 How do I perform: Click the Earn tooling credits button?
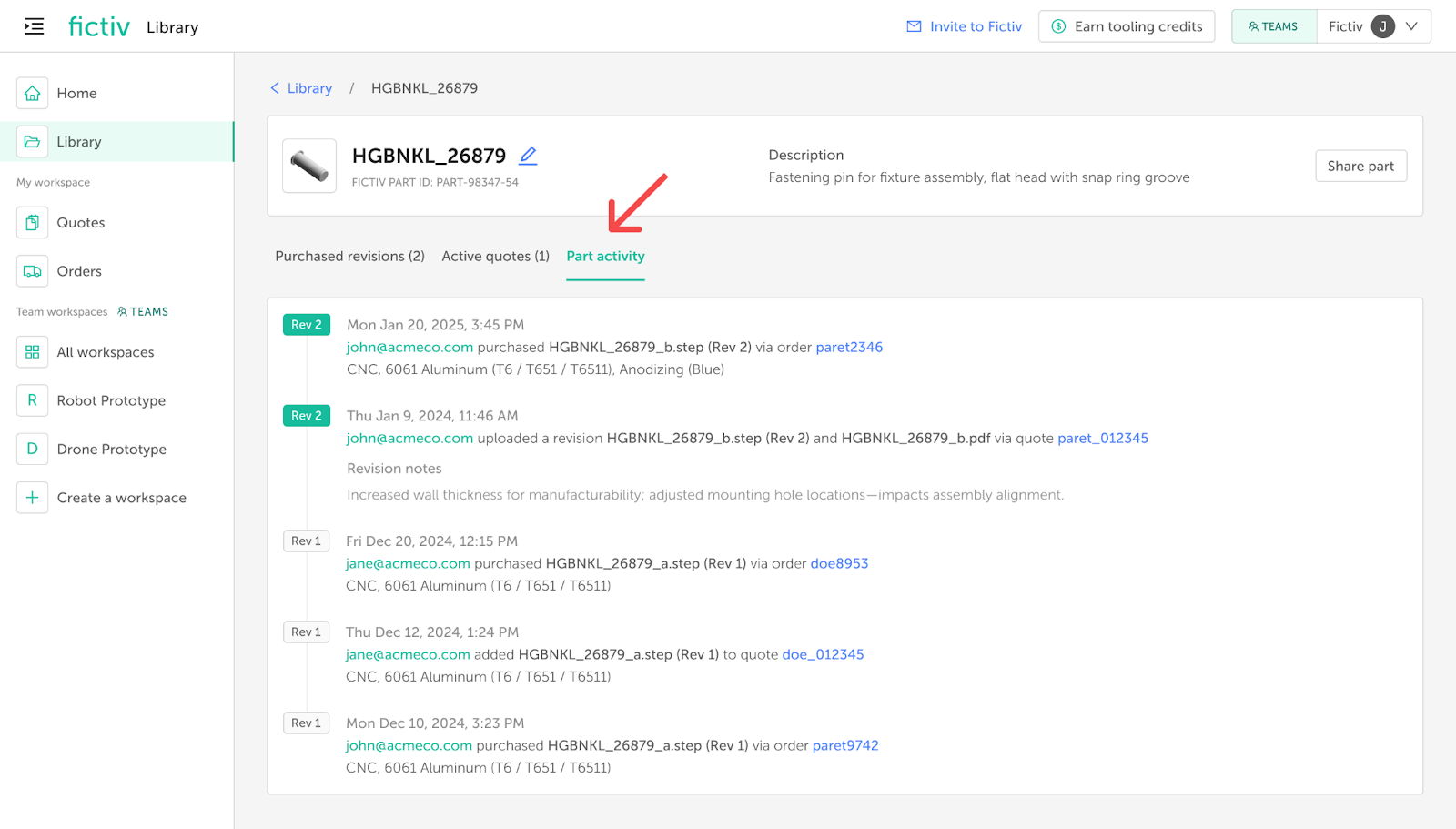pos(1127,26)
